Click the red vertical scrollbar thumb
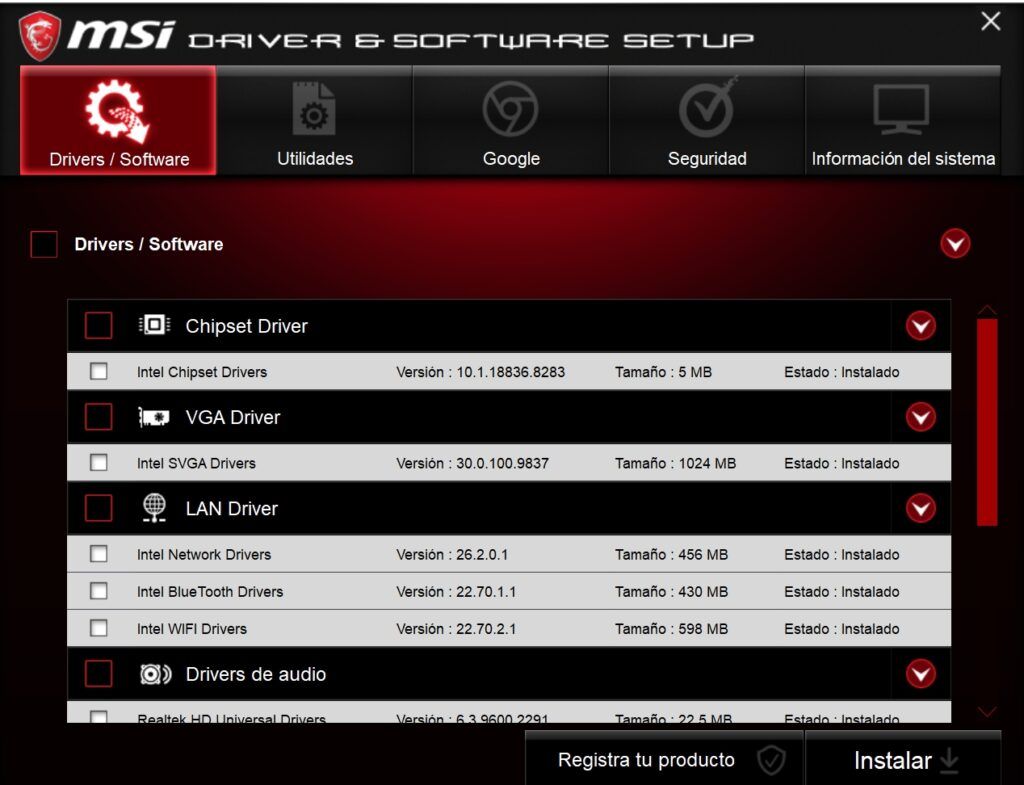1024x785 pixels. (x=987, y=422)
